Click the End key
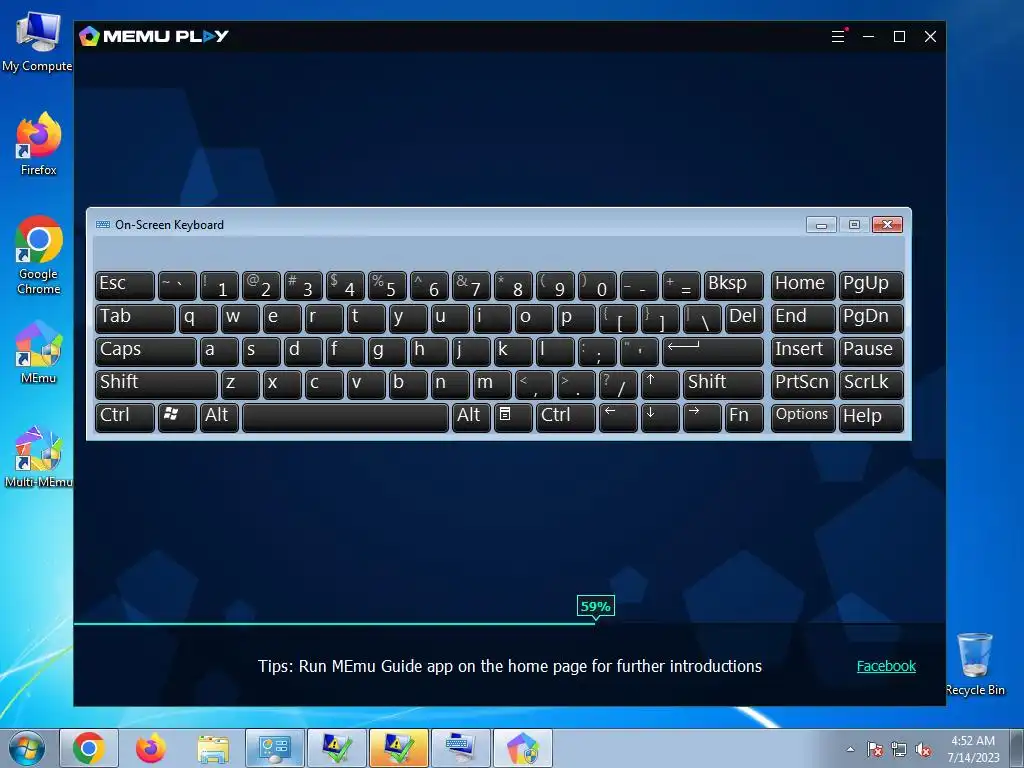1024x768 pixels. pos(803,319)
